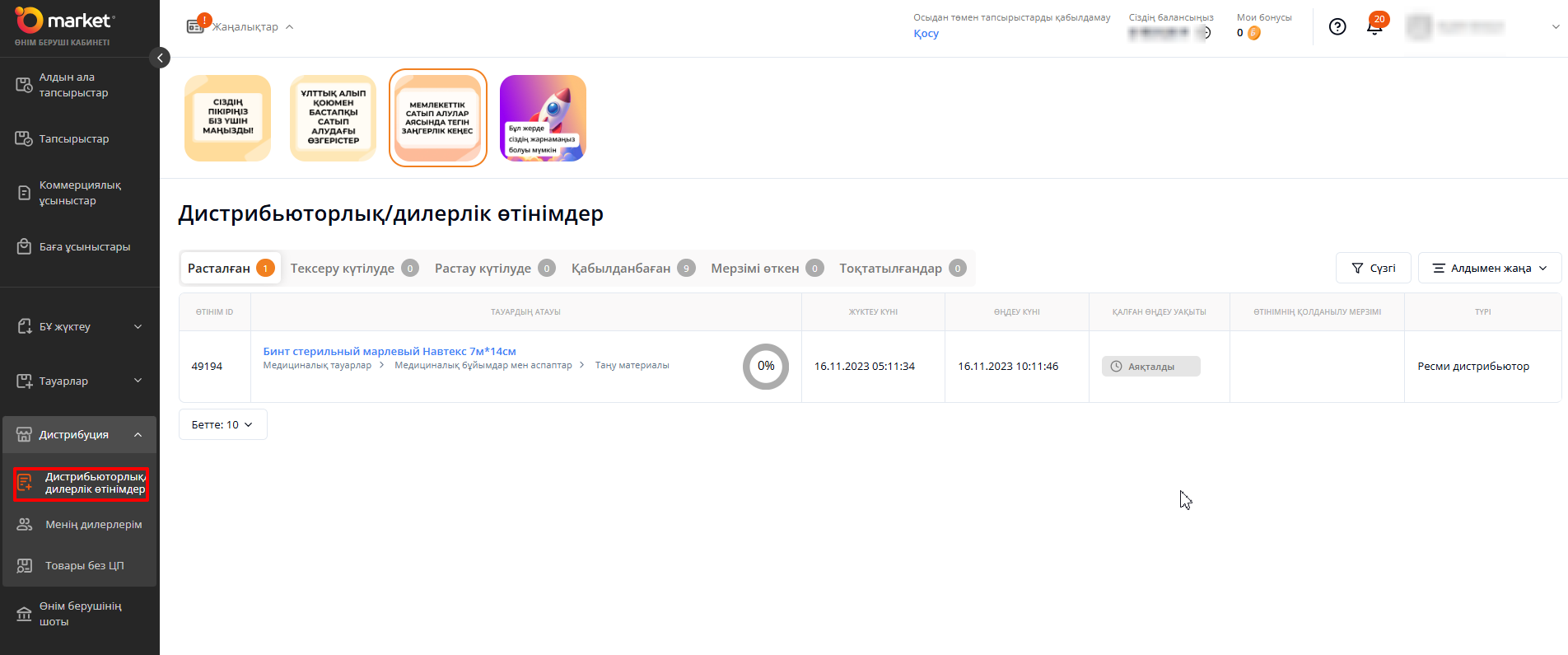Collapse the sidebar with the arrow button
This screenshot has width=1568, height=655.
pos(160,57)
